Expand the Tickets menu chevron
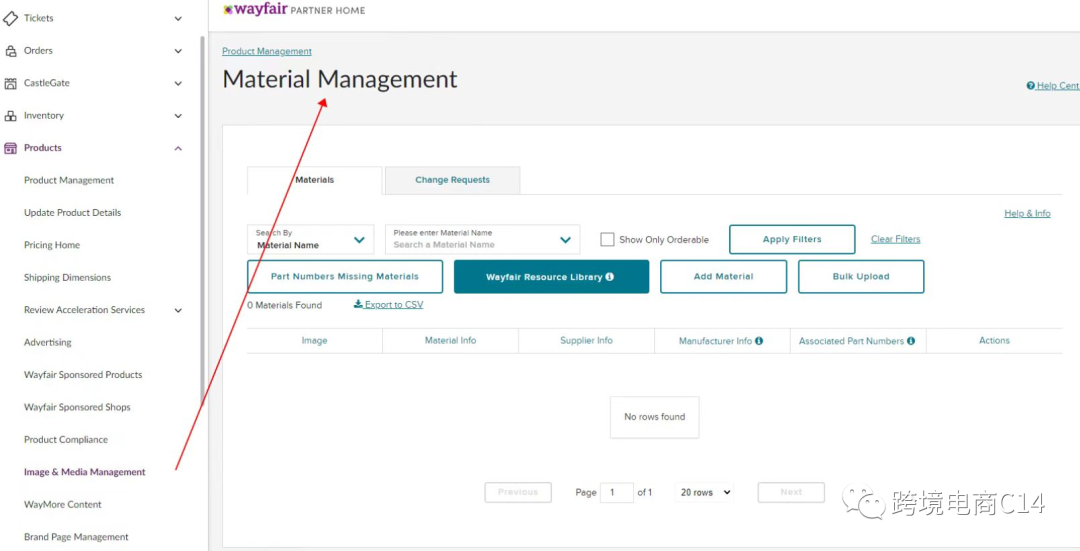 (178, 19)
